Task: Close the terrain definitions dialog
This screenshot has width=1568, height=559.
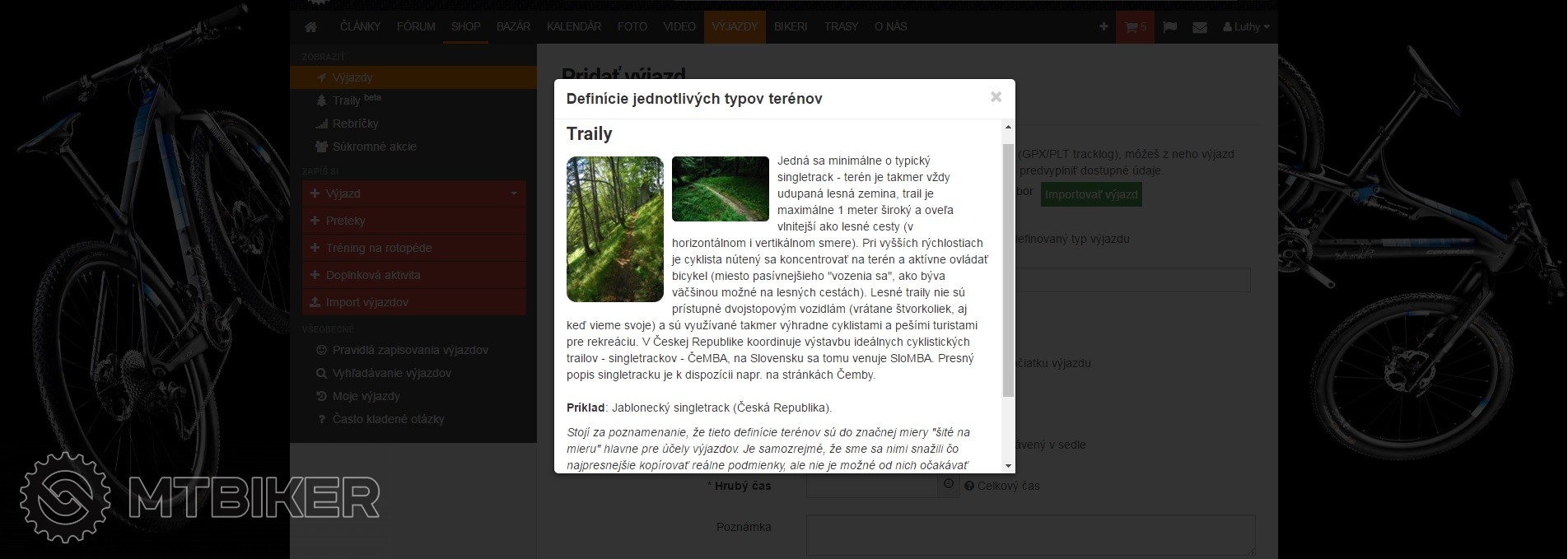Action: point(996,97)
